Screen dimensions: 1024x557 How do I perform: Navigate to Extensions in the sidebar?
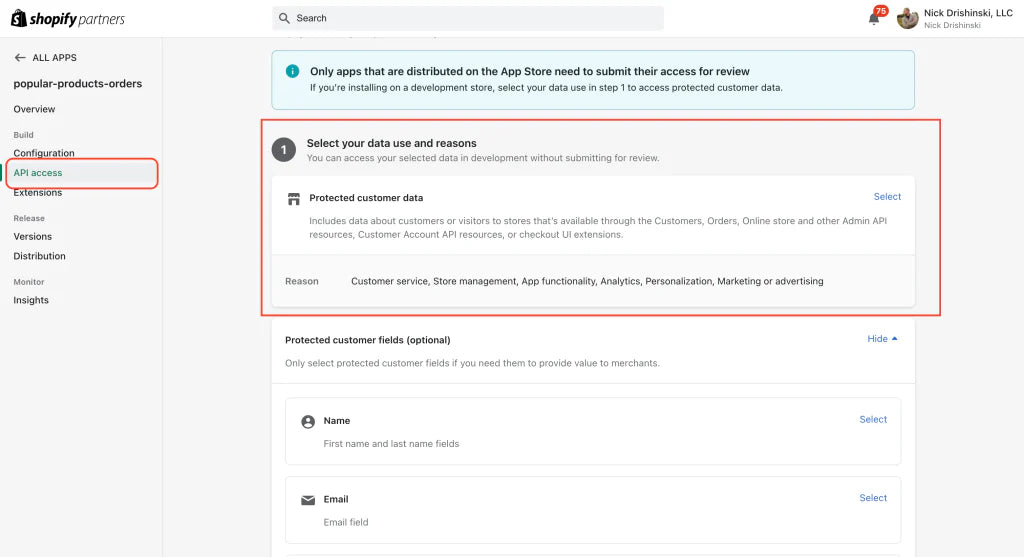(38, 193)
